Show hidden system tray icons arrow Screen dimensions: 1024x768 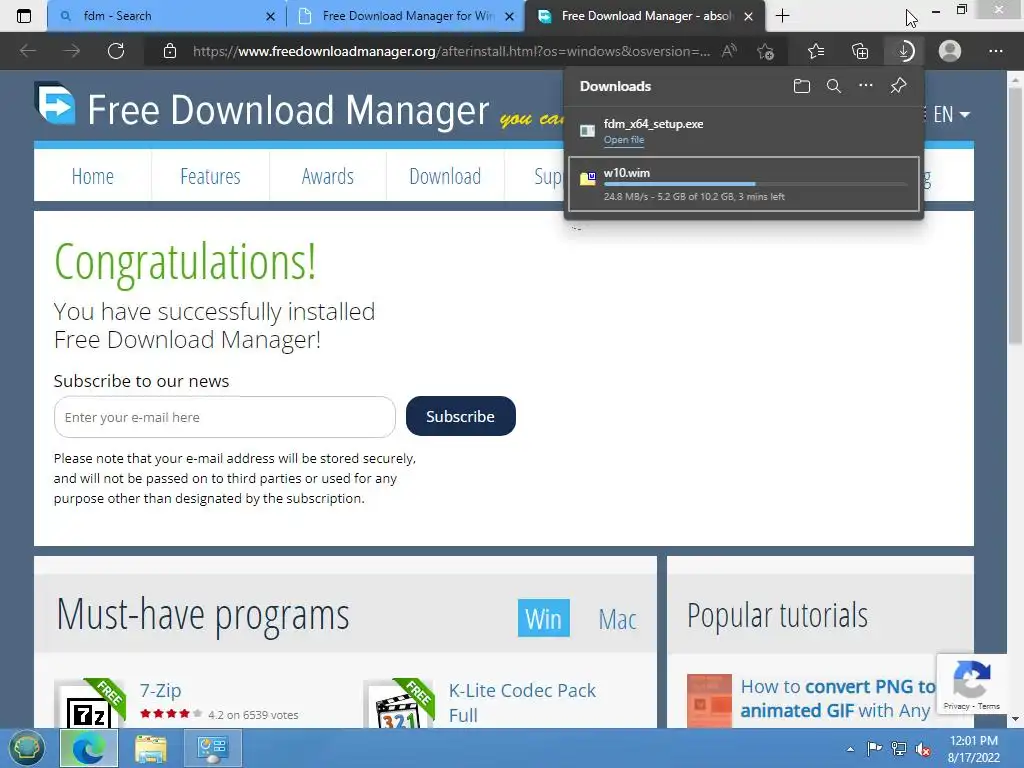coord(850,749)
